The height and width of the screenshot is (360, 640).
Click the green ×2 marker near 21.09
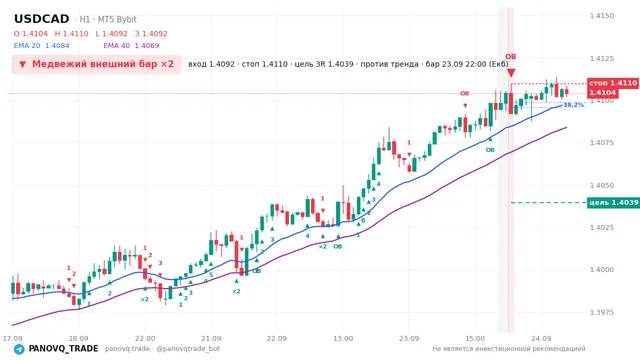click(x=236, y=291)
